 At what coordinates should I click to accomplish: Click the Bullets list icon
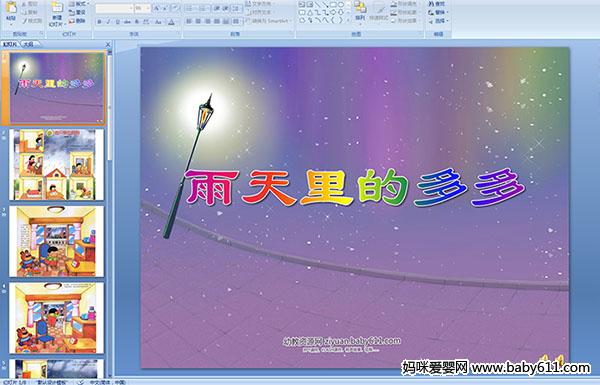click(191, 8)
